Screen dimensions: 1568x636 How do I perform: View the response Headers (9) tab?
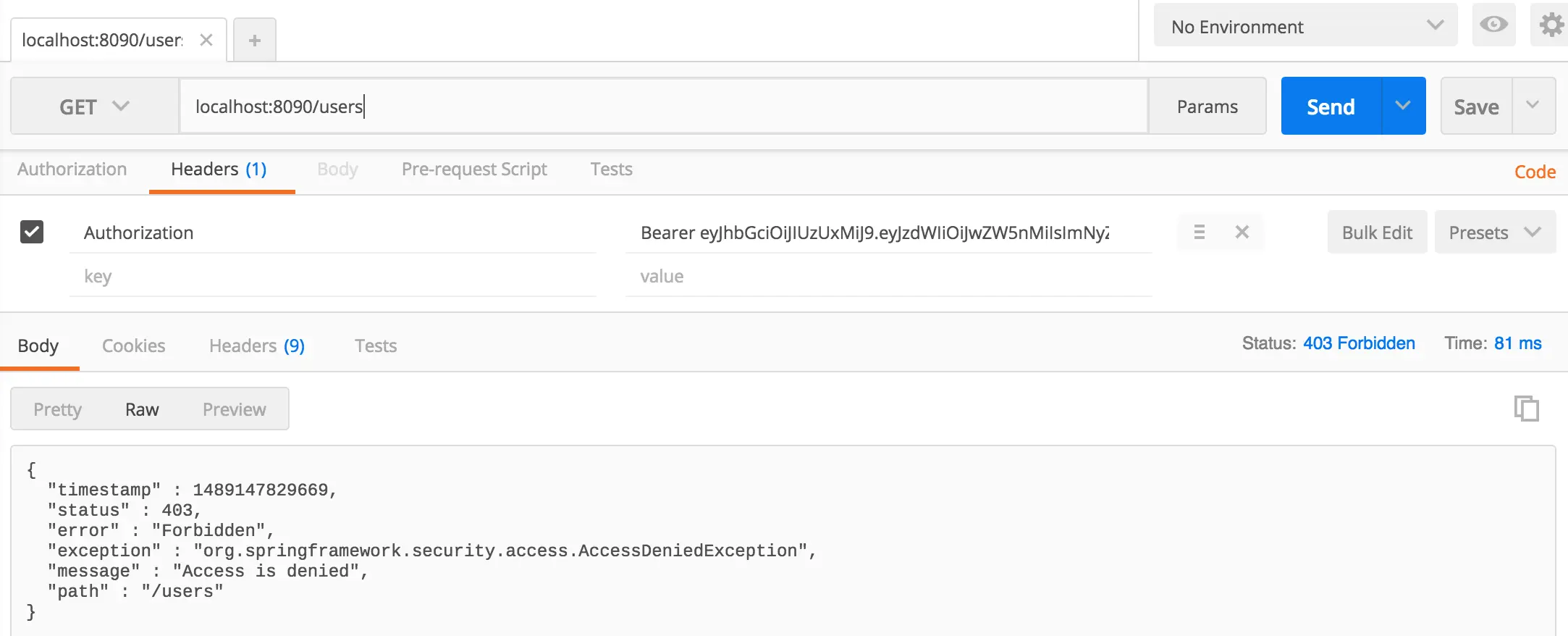coord(257,346)
